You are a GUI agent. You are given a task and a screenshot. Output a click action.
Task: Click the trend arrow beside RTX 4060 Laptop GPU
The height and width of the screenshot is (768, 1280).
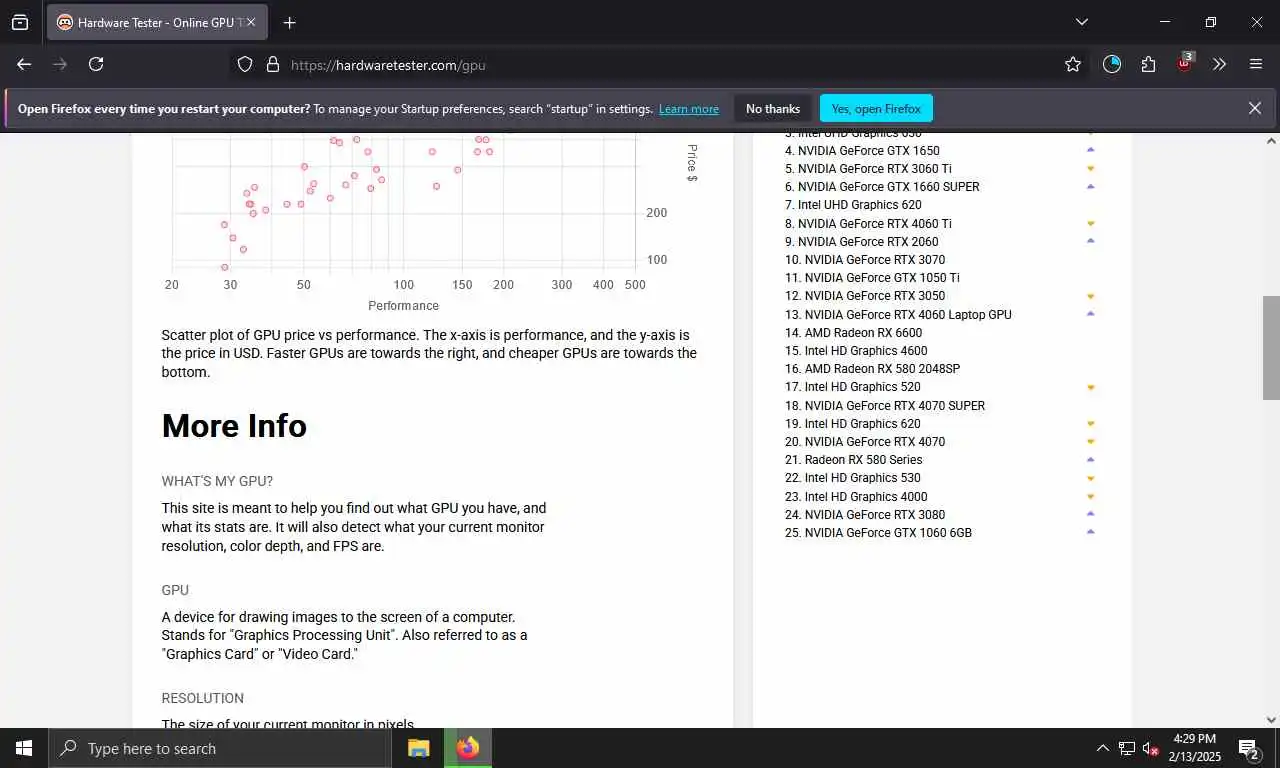tap(1091, 314)
